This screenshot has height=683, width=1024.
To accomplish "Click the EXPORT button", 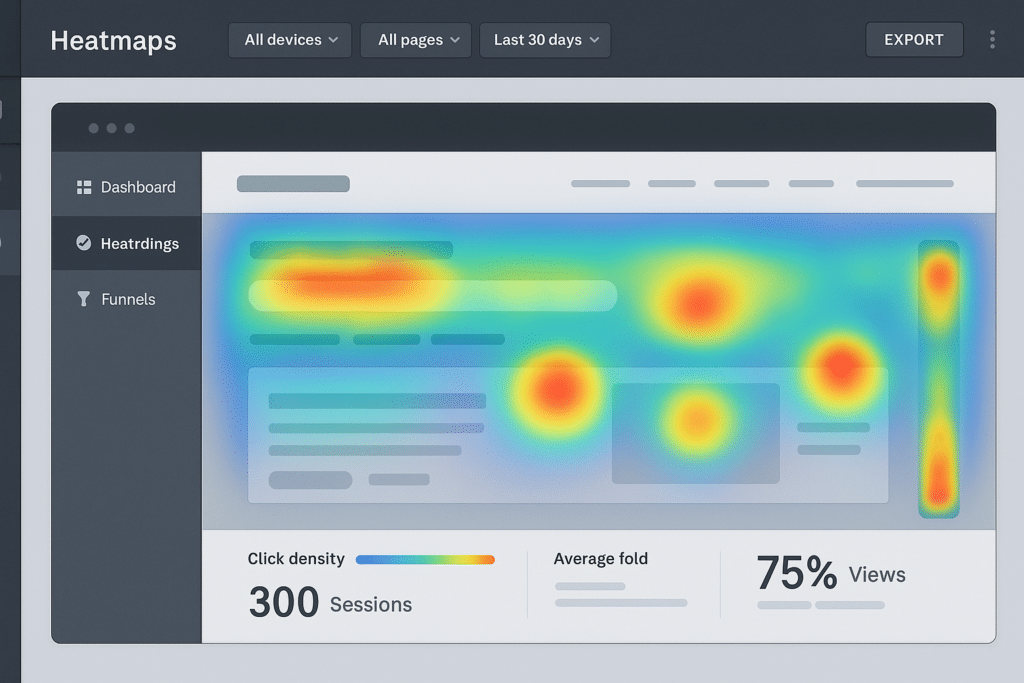I will coord(914,40).
